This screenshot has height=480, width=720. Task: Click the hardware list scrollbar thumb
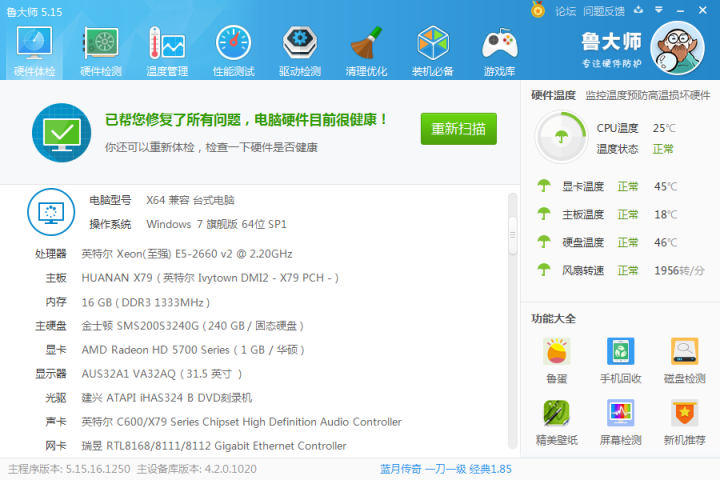pos(512,235)
